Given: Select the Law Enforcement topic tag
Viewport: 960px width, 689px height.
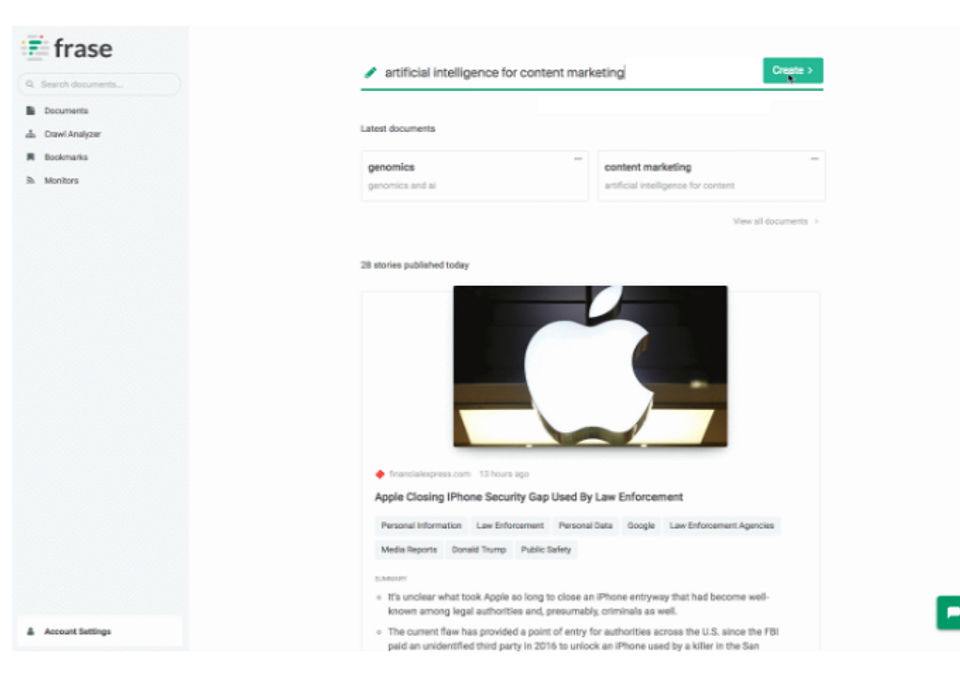Looking at the screenshot, I should [x=510, y=526].
